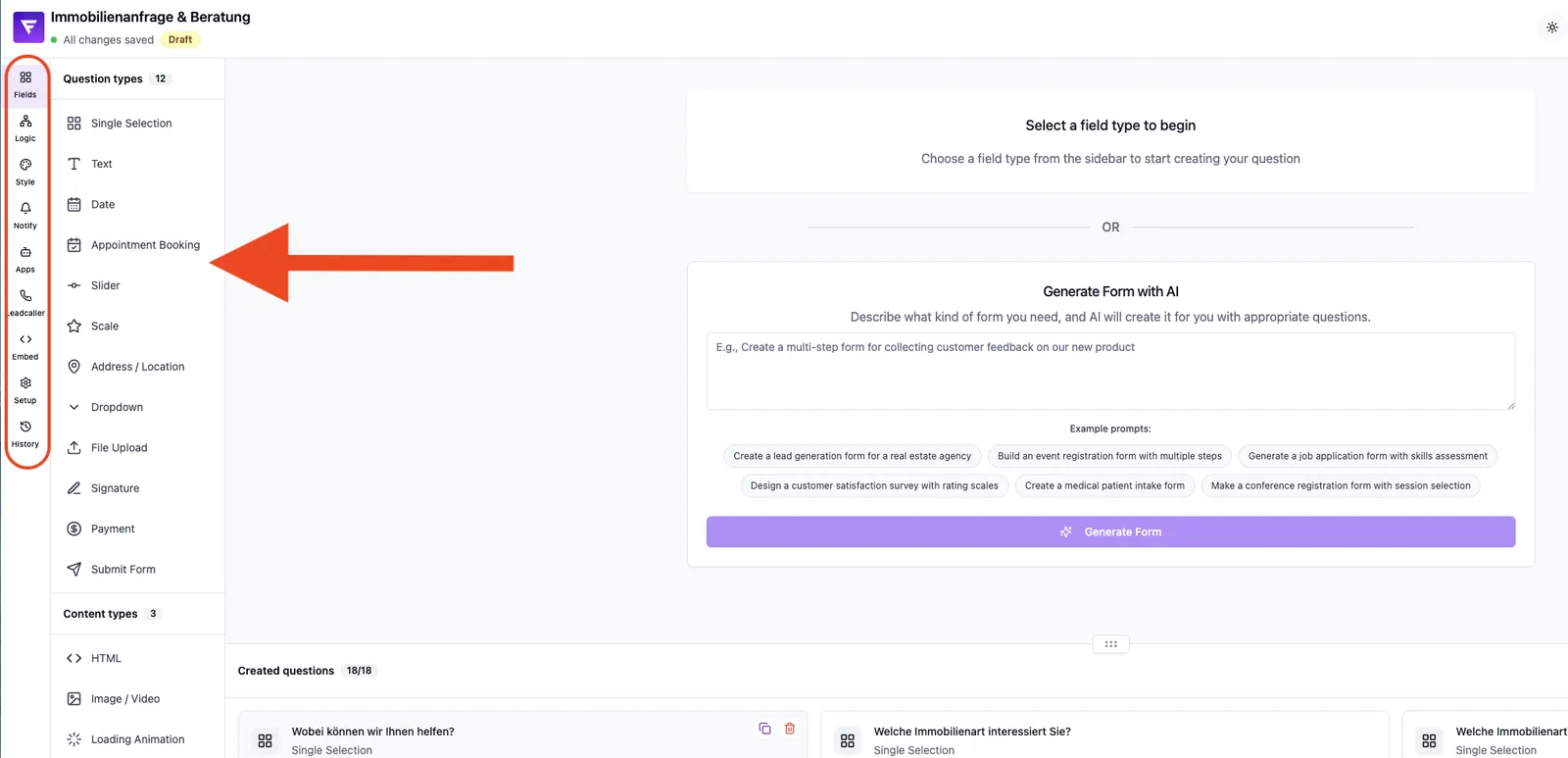The image size is (1568, 758).
Task: Add a Date question type
Action: 137,204
